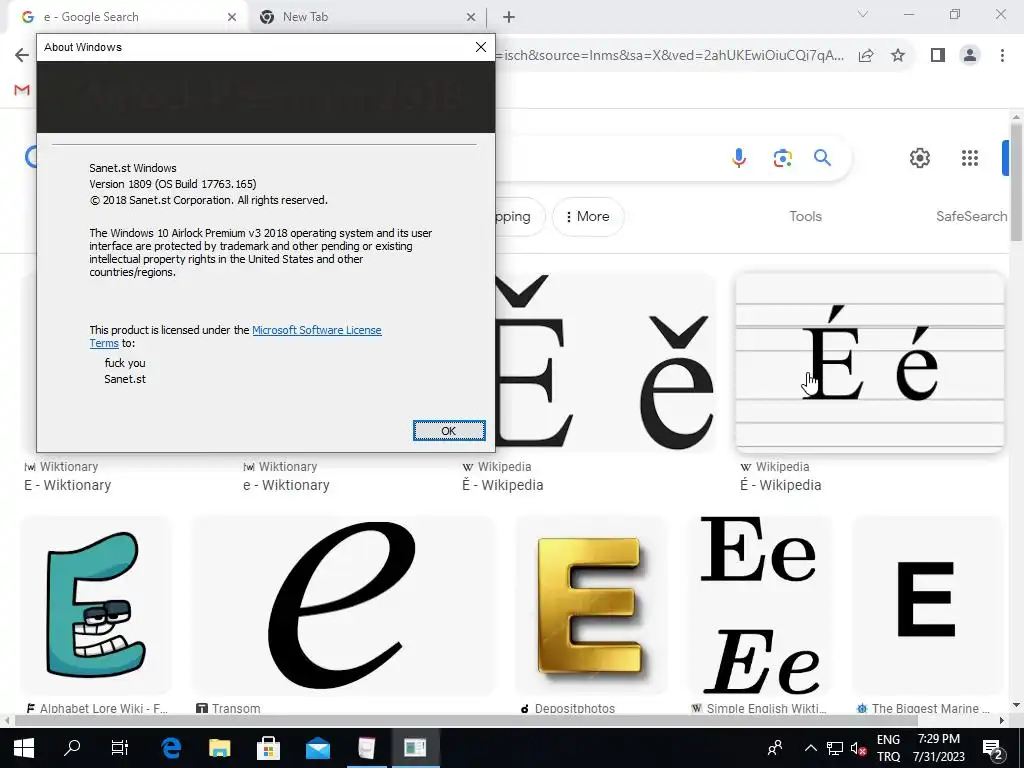
Task: Go back with Chrome's back arrow
Action: click(22, 56)
